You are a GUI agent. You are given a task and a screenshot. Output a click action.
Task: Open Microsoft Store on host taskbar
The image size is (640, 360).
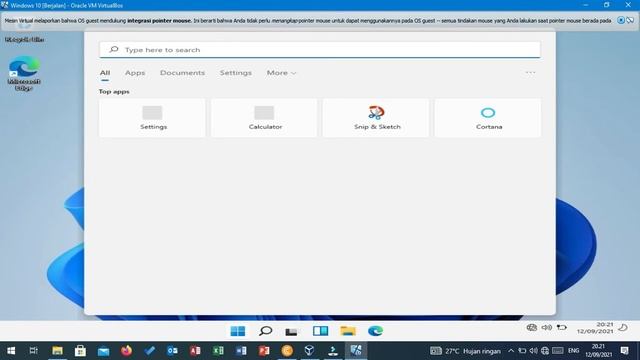click(80, 351)
